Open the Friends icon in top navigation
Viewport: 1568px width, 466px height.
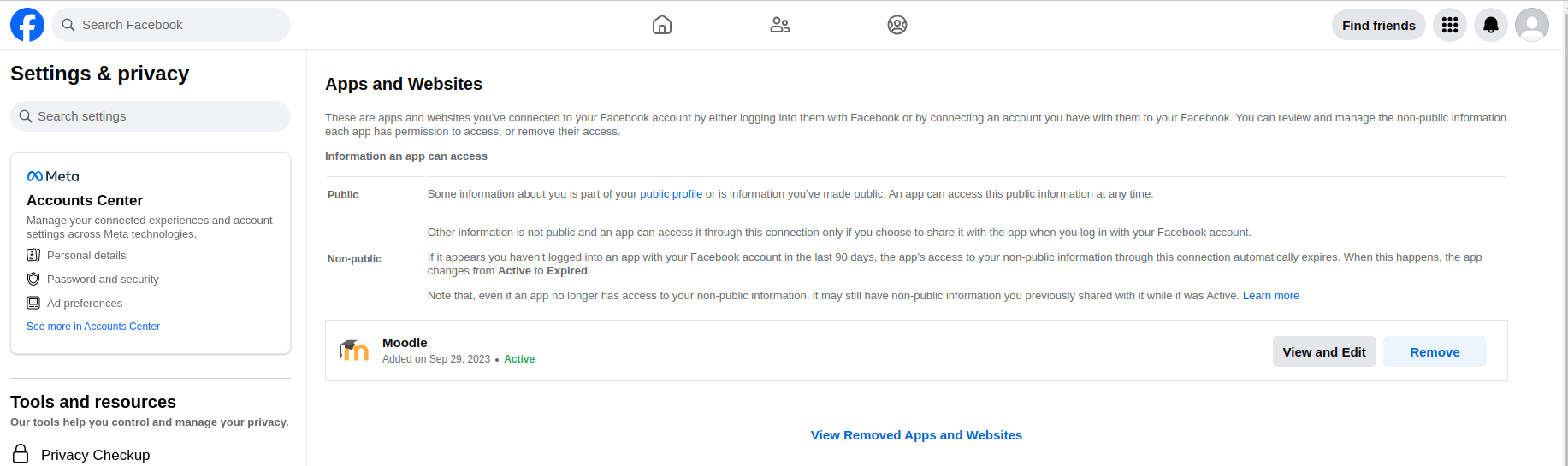pos(780,25)
